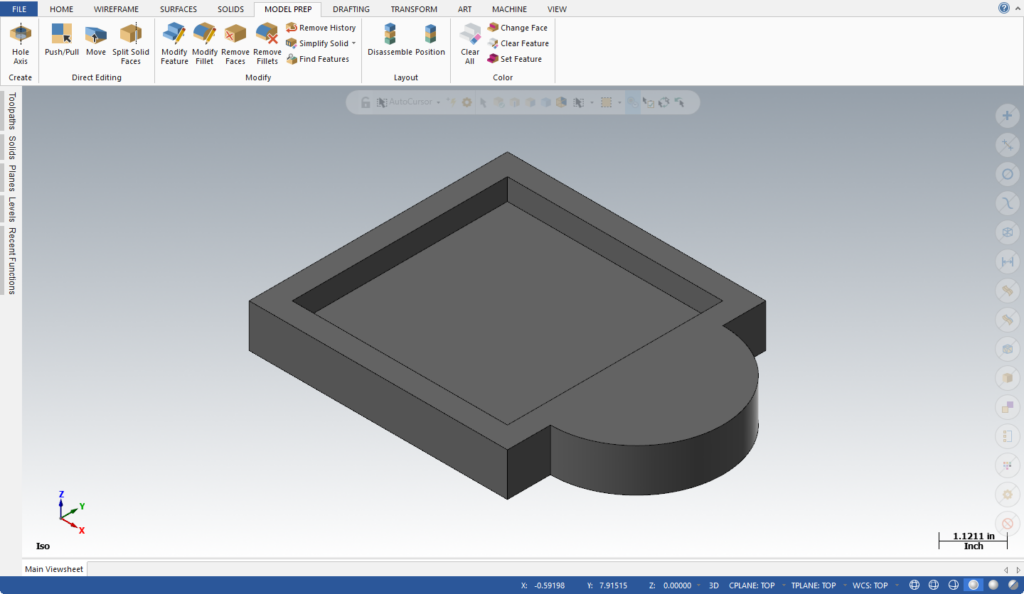Open the window selection dropdown arrow
1024x594 pixels.
(620, 102)
